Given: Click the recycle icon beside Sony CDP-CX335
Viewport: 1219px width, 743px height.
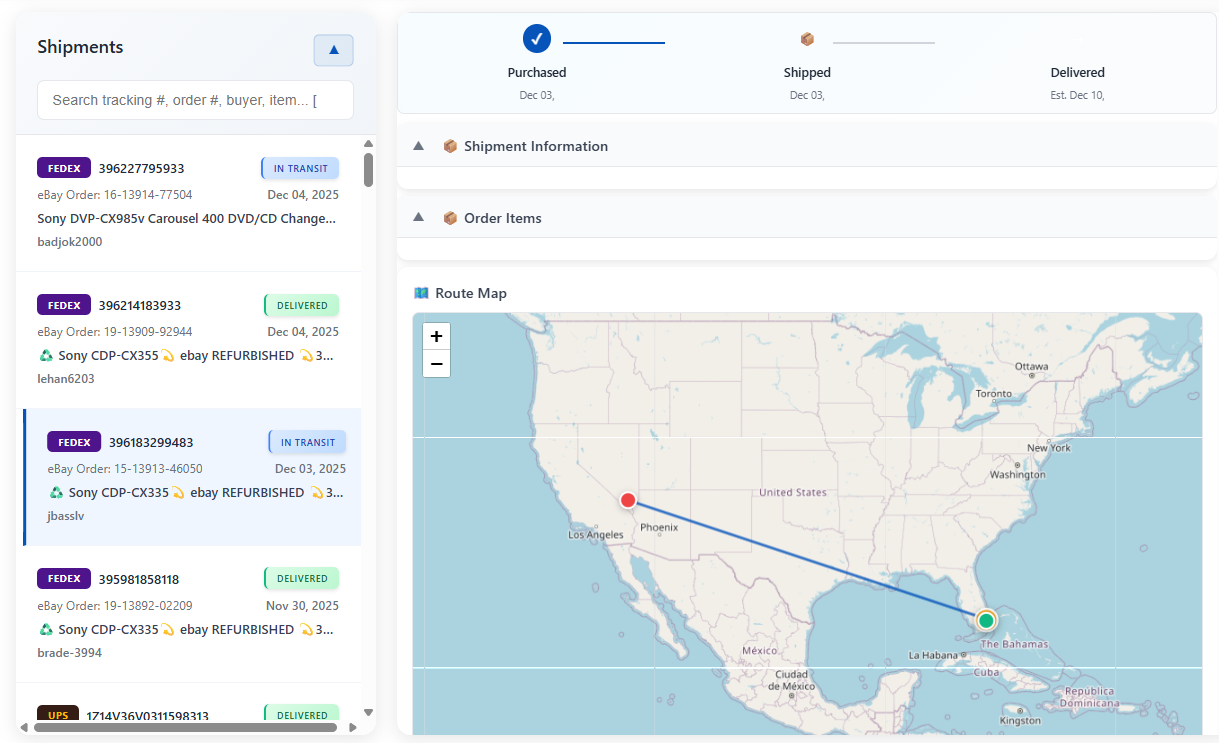Looking at the screenshot, I should pos(46,355).
